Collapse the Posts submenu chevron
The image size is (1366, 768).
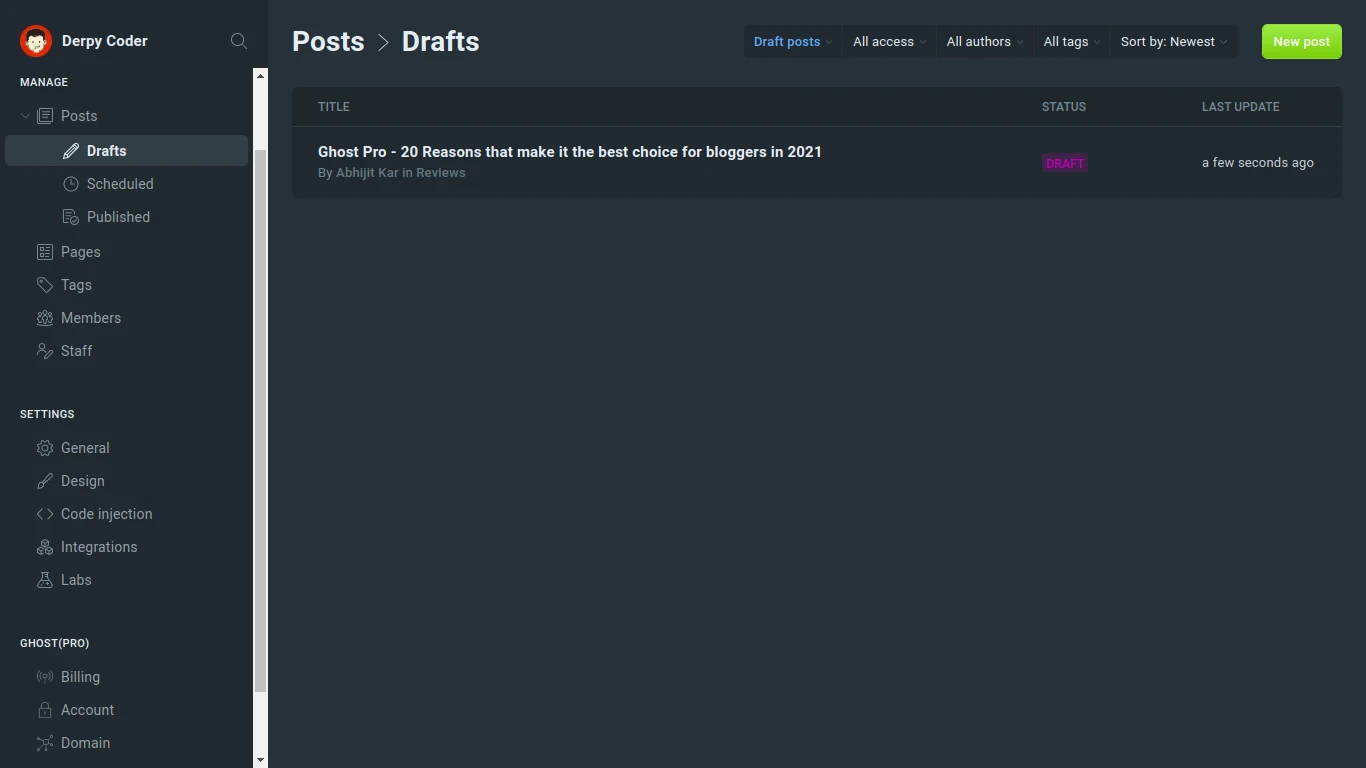click(25, 116)
